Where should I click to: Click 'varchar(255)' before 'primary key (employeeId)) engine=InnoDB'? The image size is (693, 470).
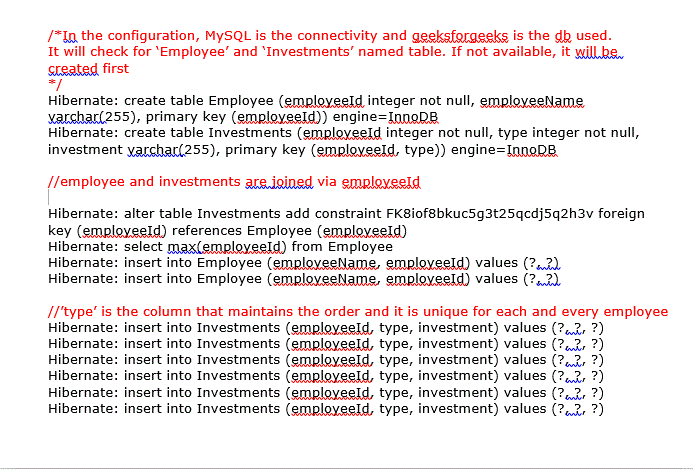(92, 117)
